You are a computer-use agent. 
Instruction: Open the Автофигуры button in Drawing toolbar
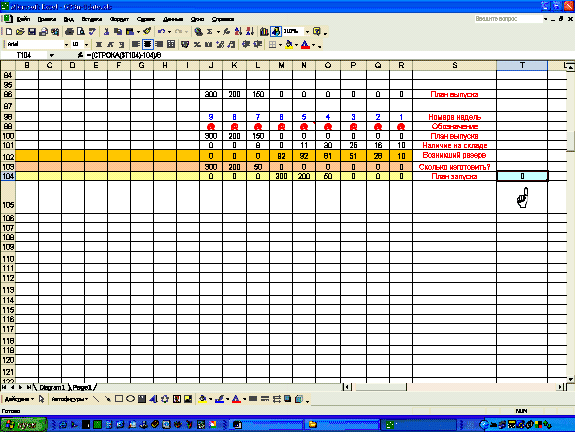click(x=69, y=399)
